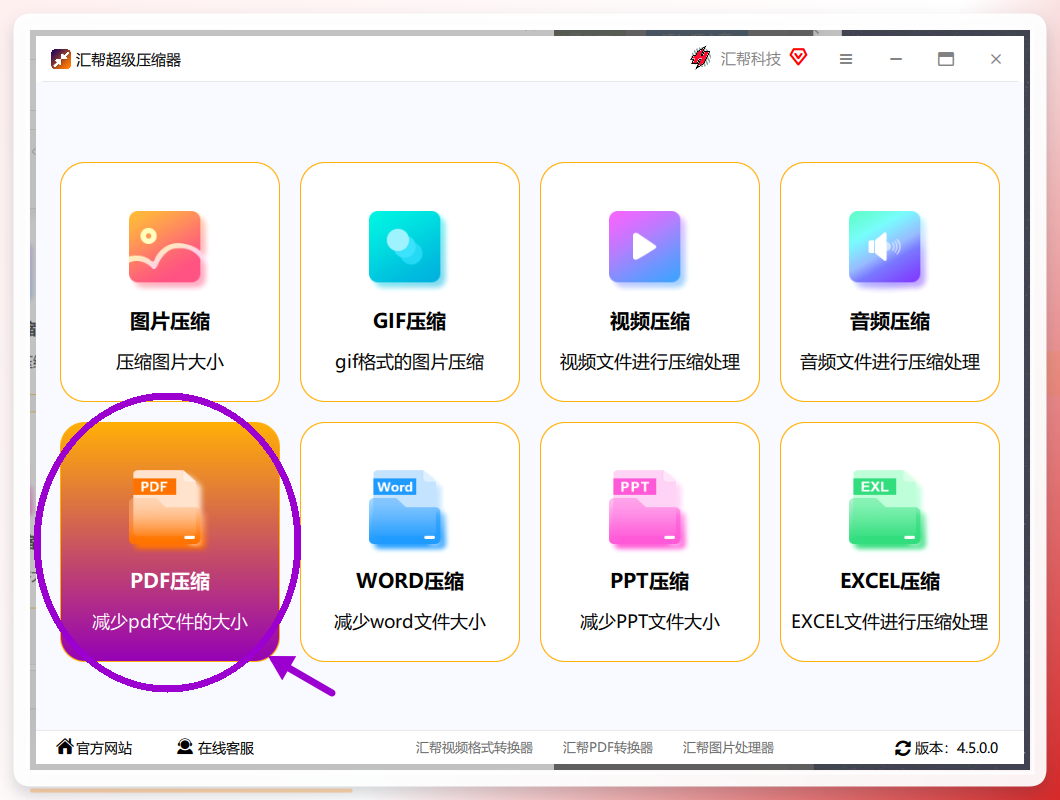Click the gif格式的图片压缩 description text
This screenshot has width=1060, height=800.
[410, 362]
